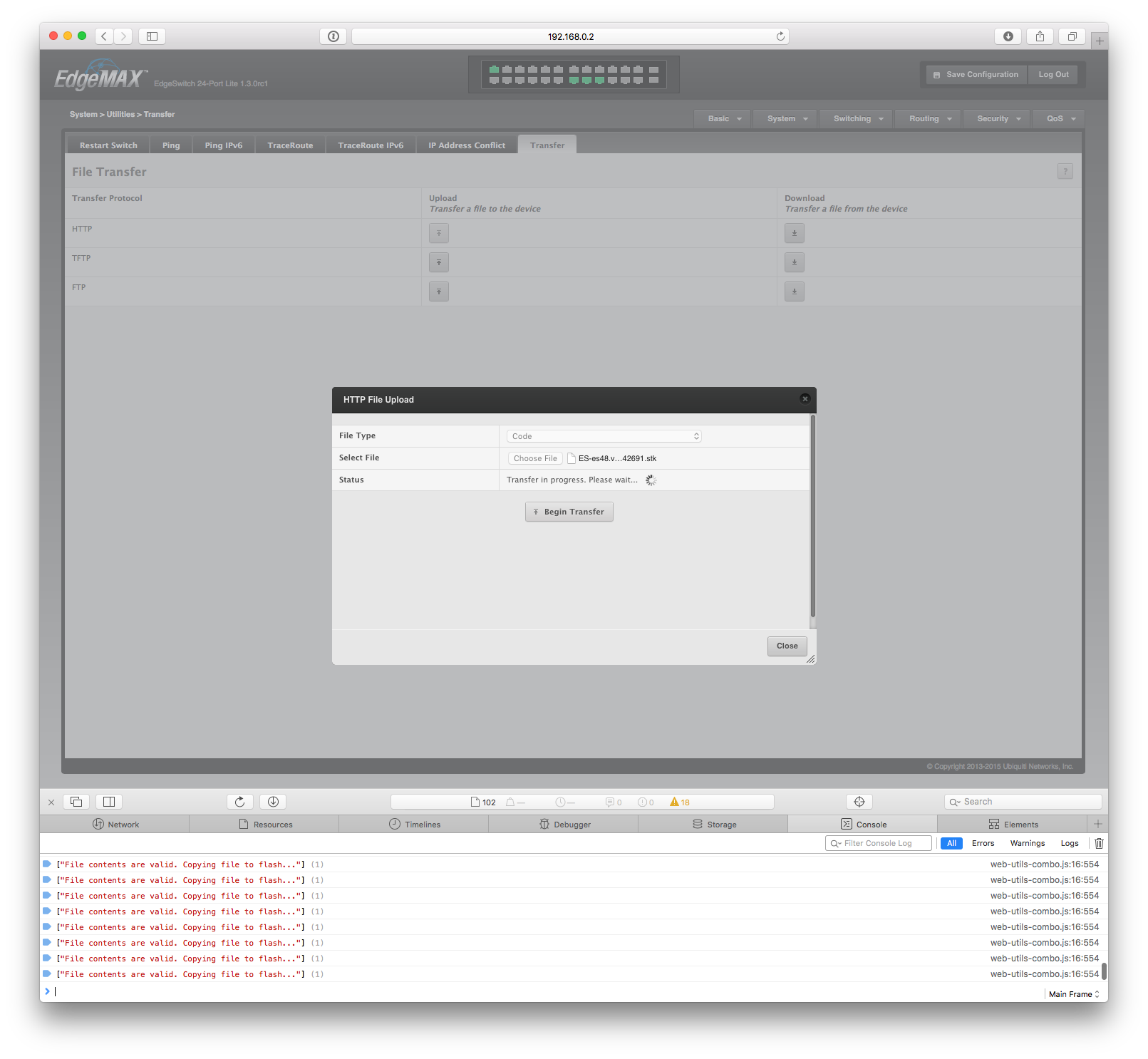The width and height of the screenshot is (1148, 1059).
Task: Filter console to Errors only
Action: point(983,843)
